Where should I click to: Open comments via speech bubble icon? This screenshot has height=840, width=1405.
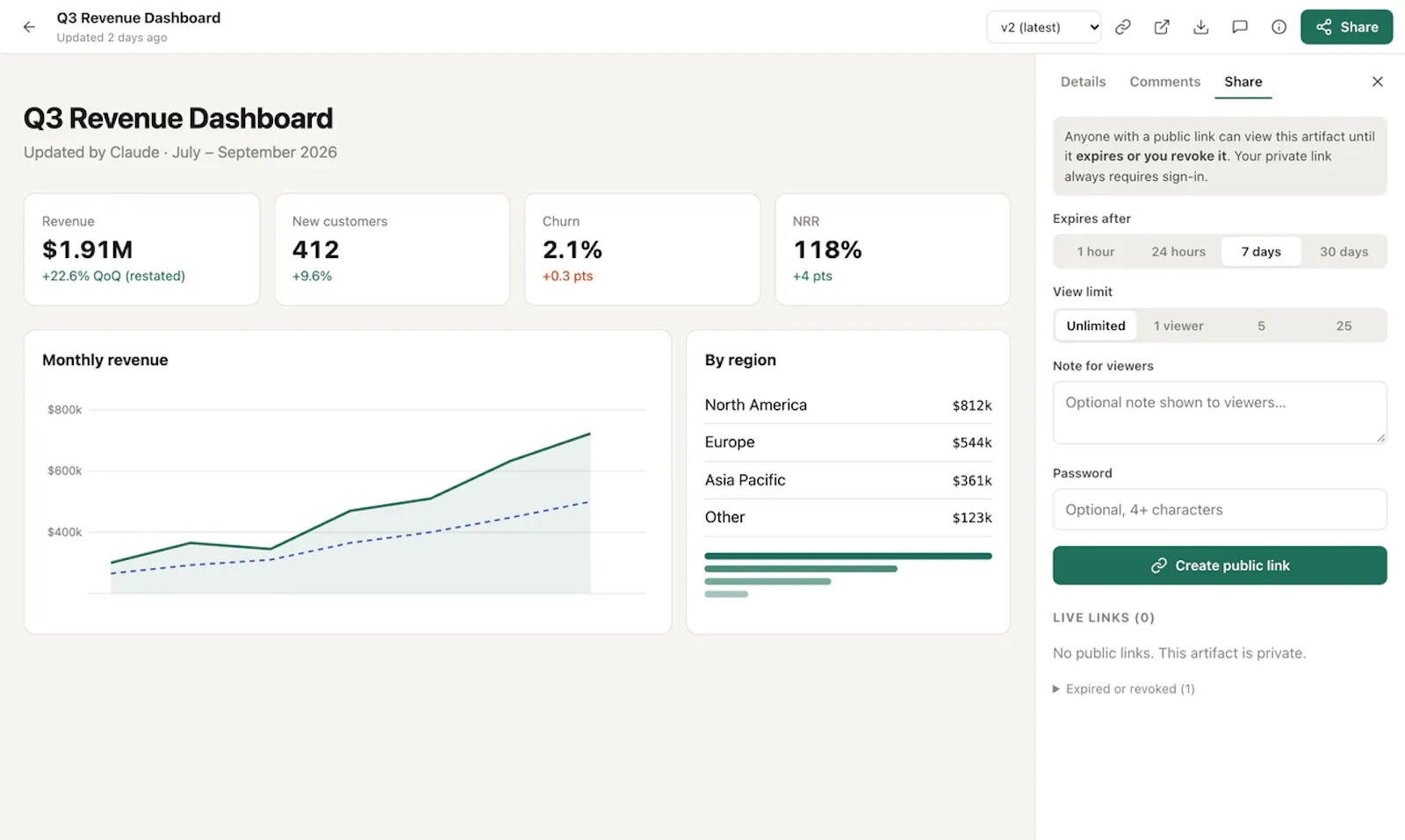tap(1240, 27)
